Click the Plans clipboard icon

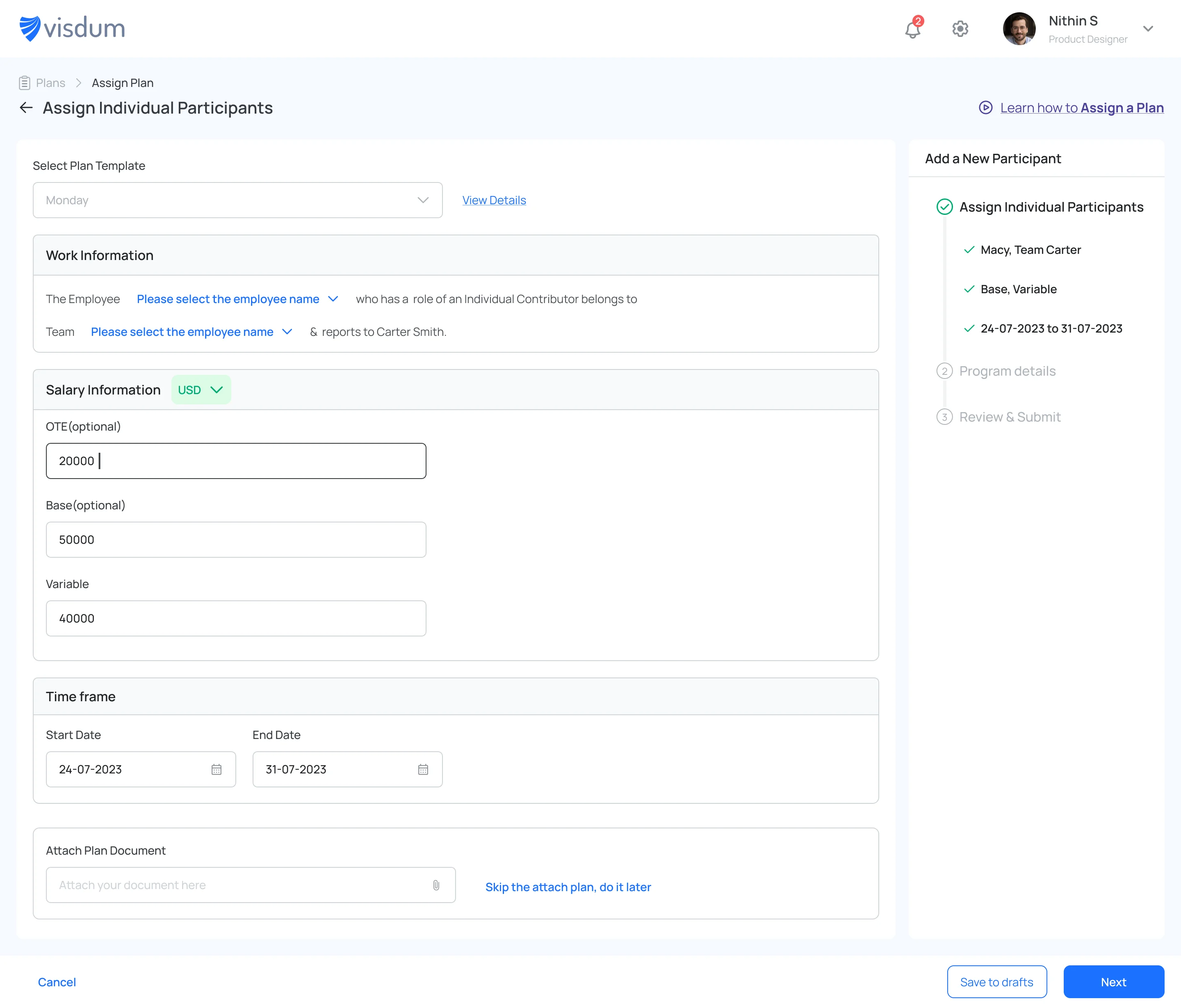coord(25,83)
